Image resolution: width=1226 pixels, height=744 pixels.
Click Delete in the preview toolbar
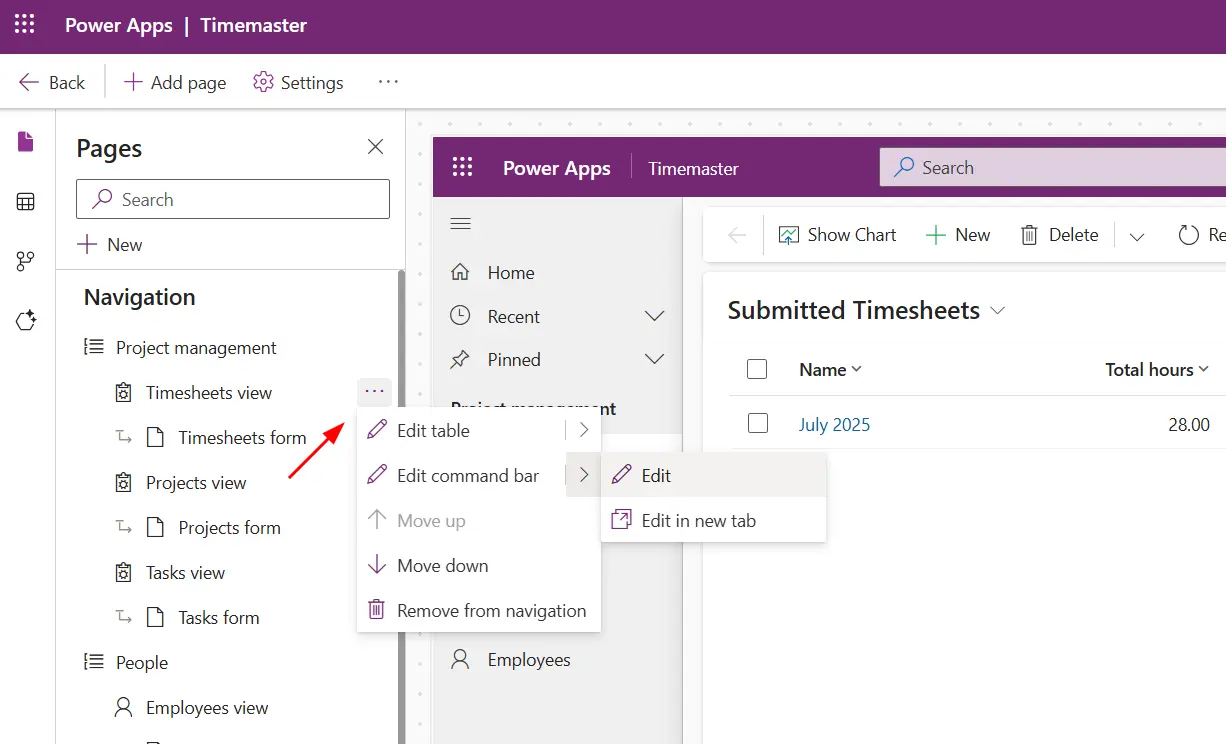1059,235
